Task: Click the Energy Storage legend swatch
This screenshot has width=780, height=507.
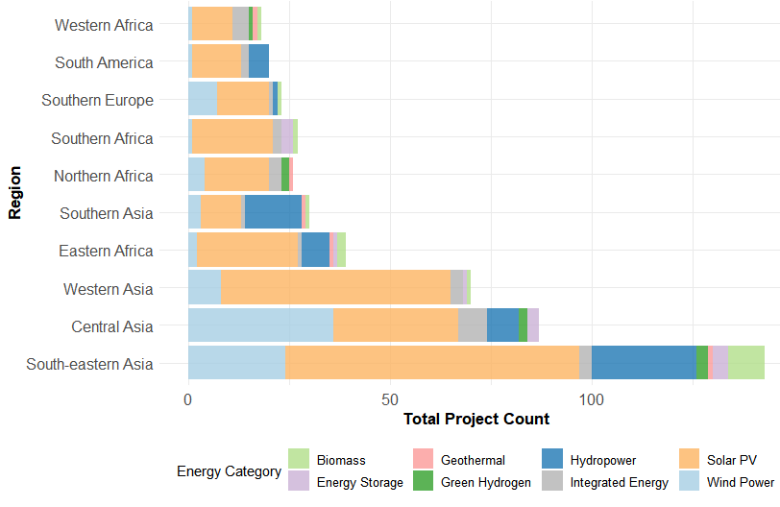Action: click(x=299, y=482)
